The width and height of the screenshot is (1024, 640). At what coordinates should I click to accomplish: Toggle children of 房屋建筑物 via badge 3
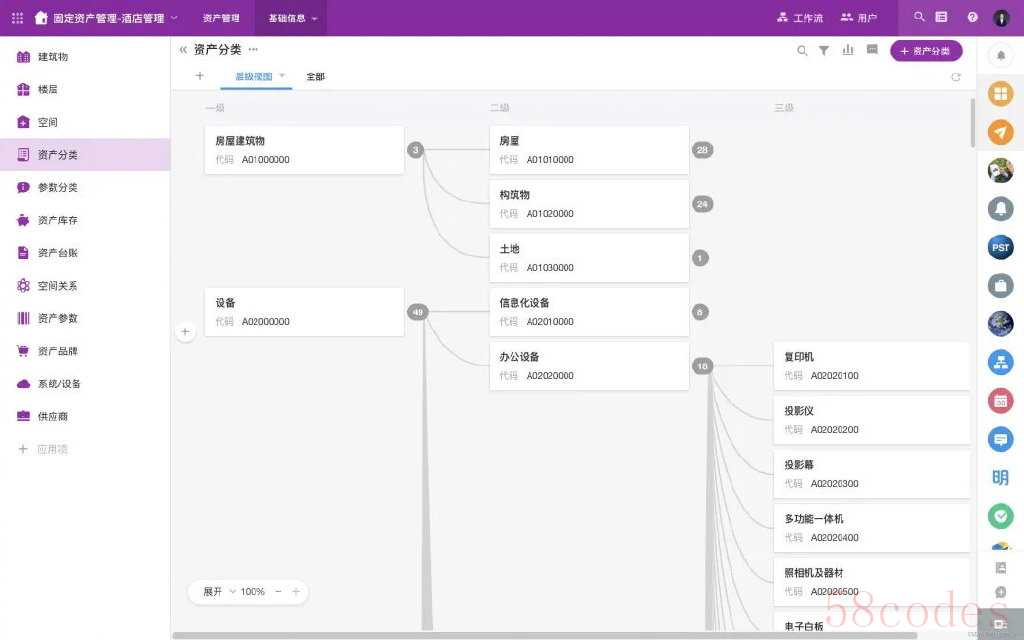coord(416,150)
